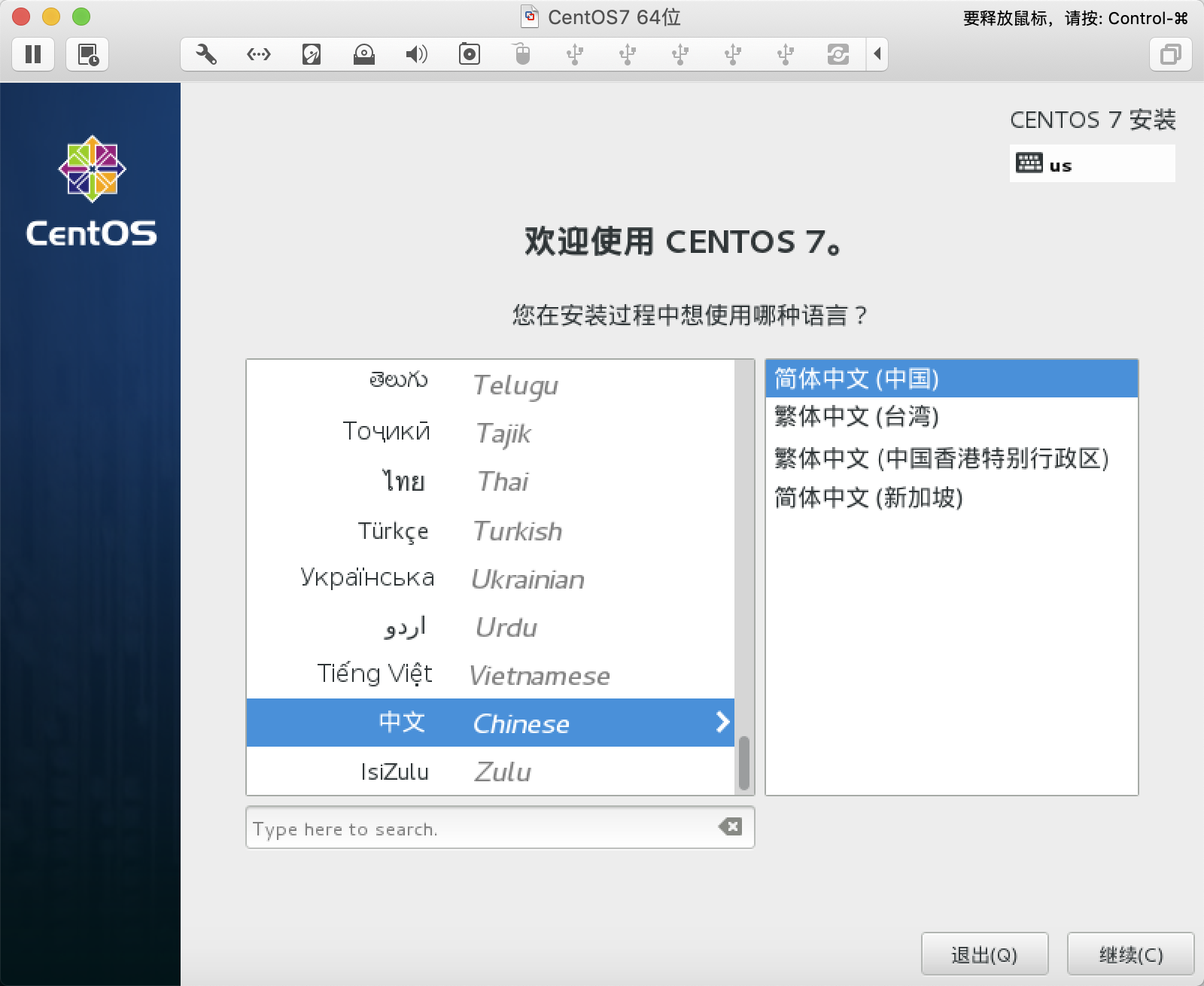
Task: Collapse the device toolbar arrow
Action: [877, 54]
